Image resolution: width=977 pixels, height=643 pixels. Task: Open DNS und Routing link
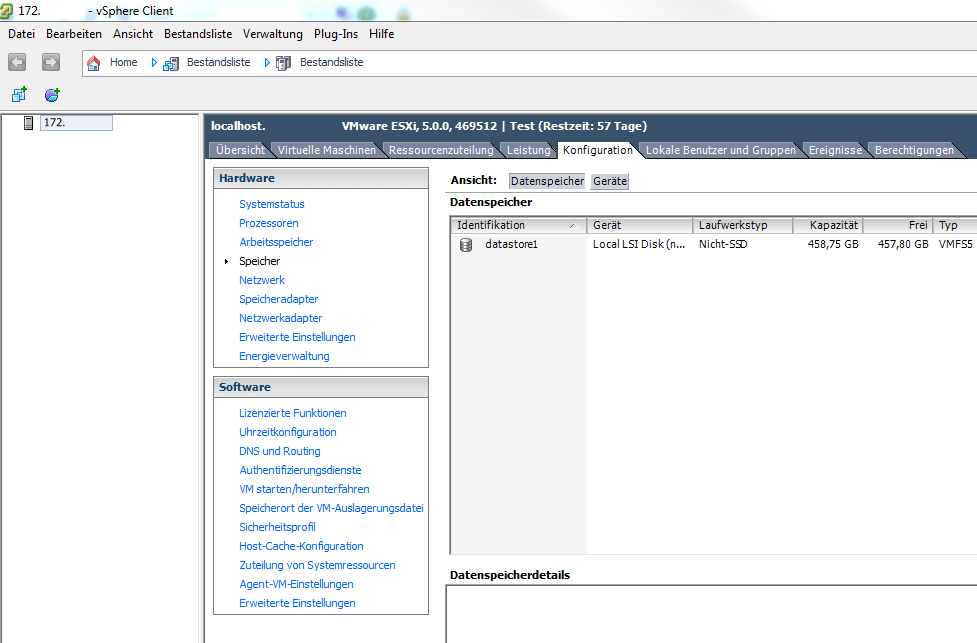tap(280, 451)
